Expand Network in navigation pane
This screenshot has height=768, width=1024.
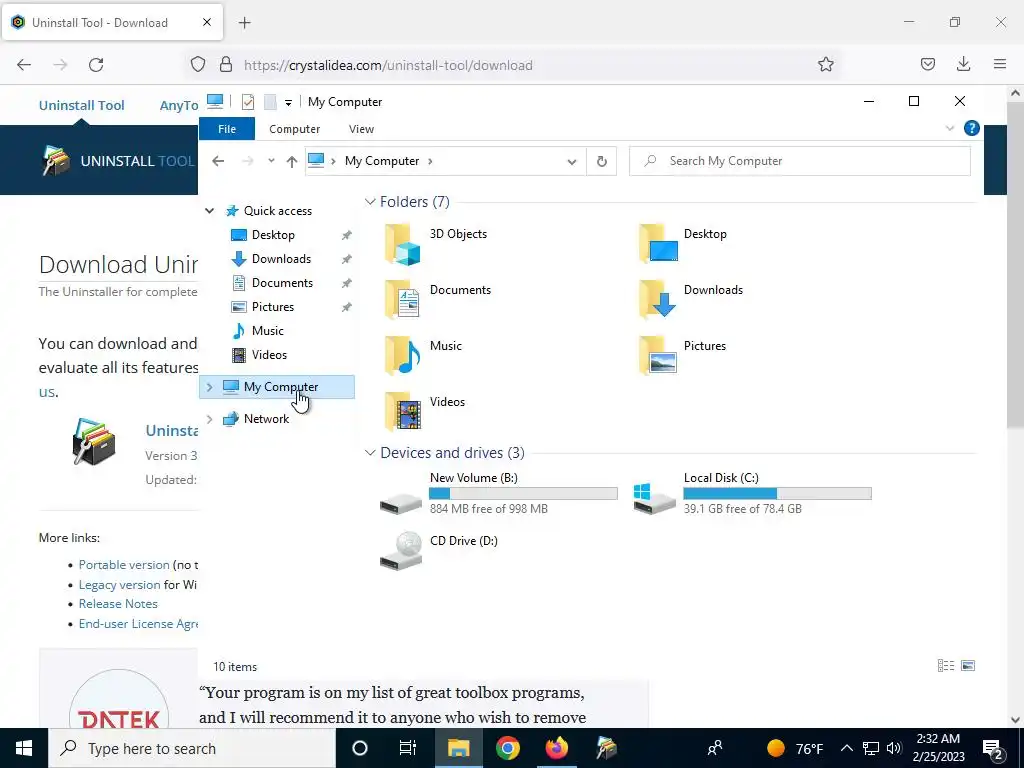210,419
